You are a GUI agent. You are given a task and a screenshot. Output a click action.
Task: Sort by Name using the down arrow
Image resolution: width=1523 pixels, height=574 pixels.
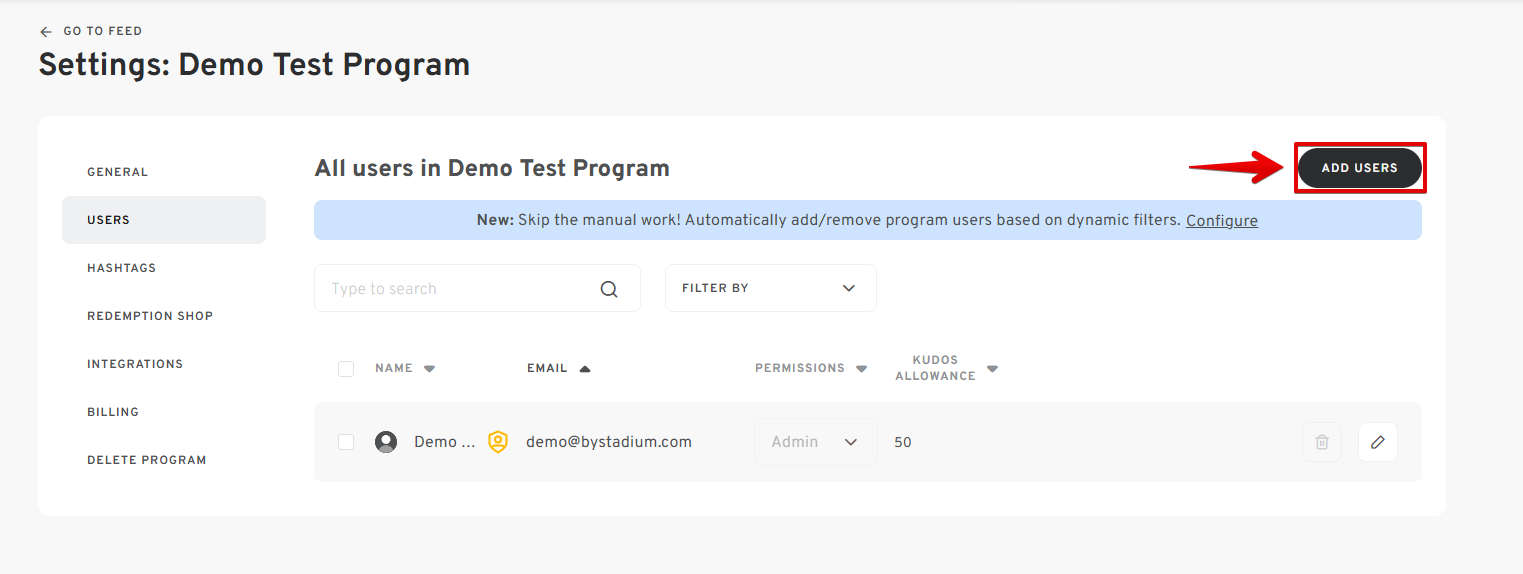[x=430, y=369]
